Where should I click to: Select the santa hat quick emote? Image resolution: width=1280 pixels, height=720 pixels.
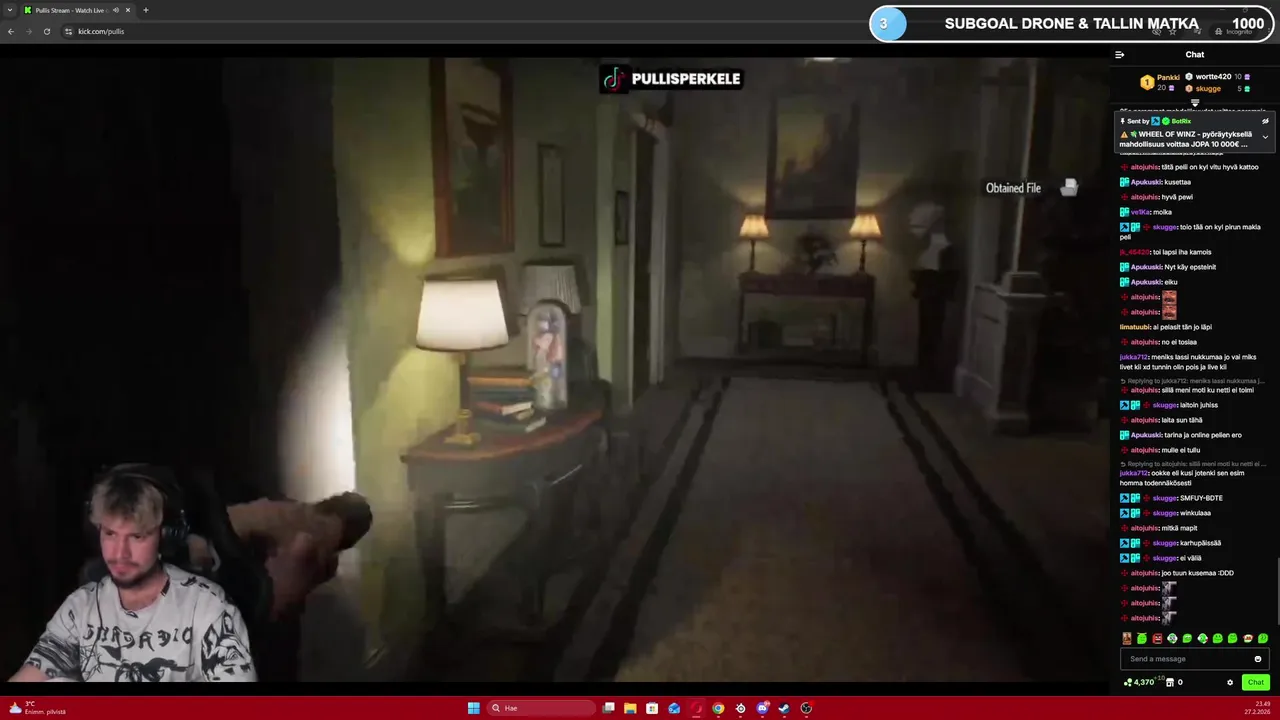click(x=1248, y=638)
